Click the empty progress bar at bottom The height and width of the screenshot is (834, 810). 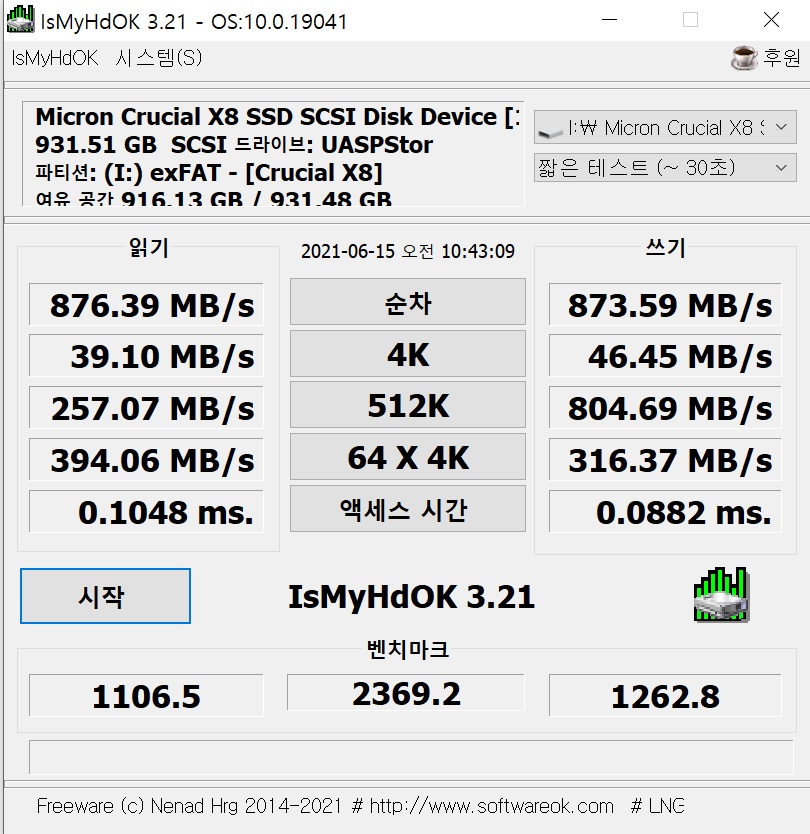pyautogui.click(x=411, y=757)
